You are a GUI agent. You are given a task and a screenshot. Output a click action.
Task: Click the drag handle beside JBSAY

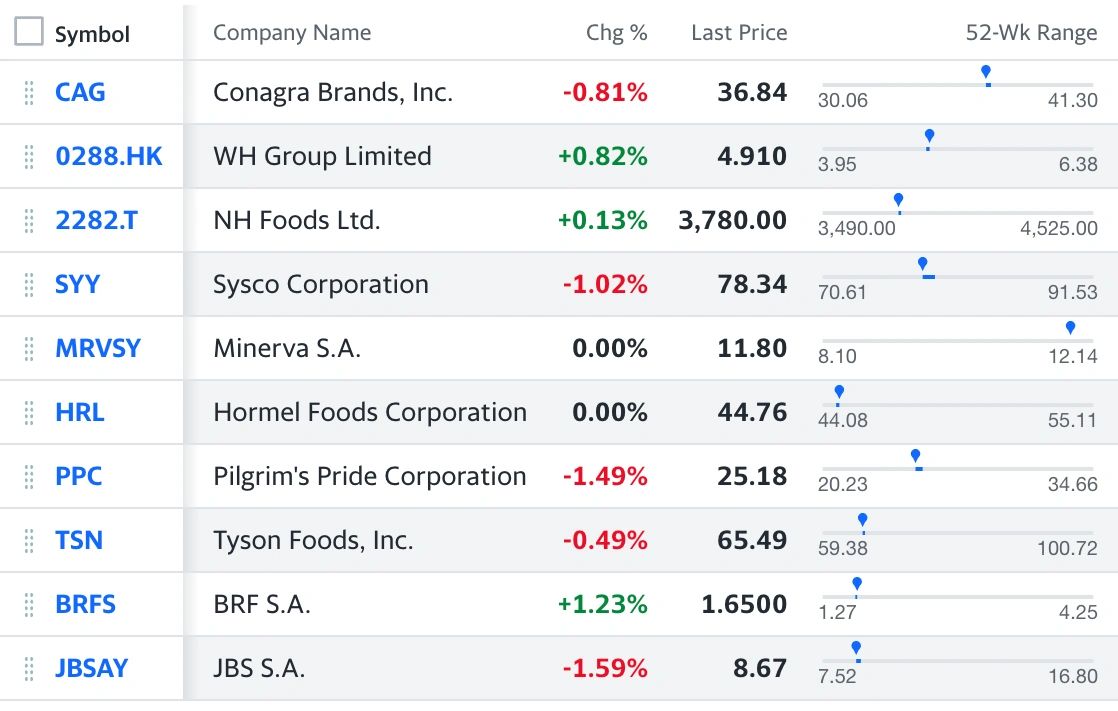click(29, 669)
